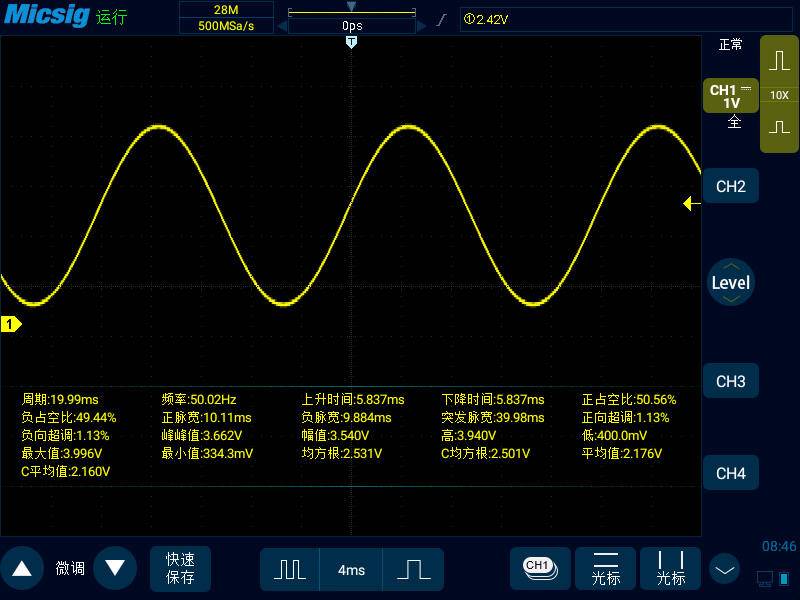This screenshot has width=800, height=600.
Task: Select the 幅值:3.540V measurement
Action: click(x=335, y=435)
